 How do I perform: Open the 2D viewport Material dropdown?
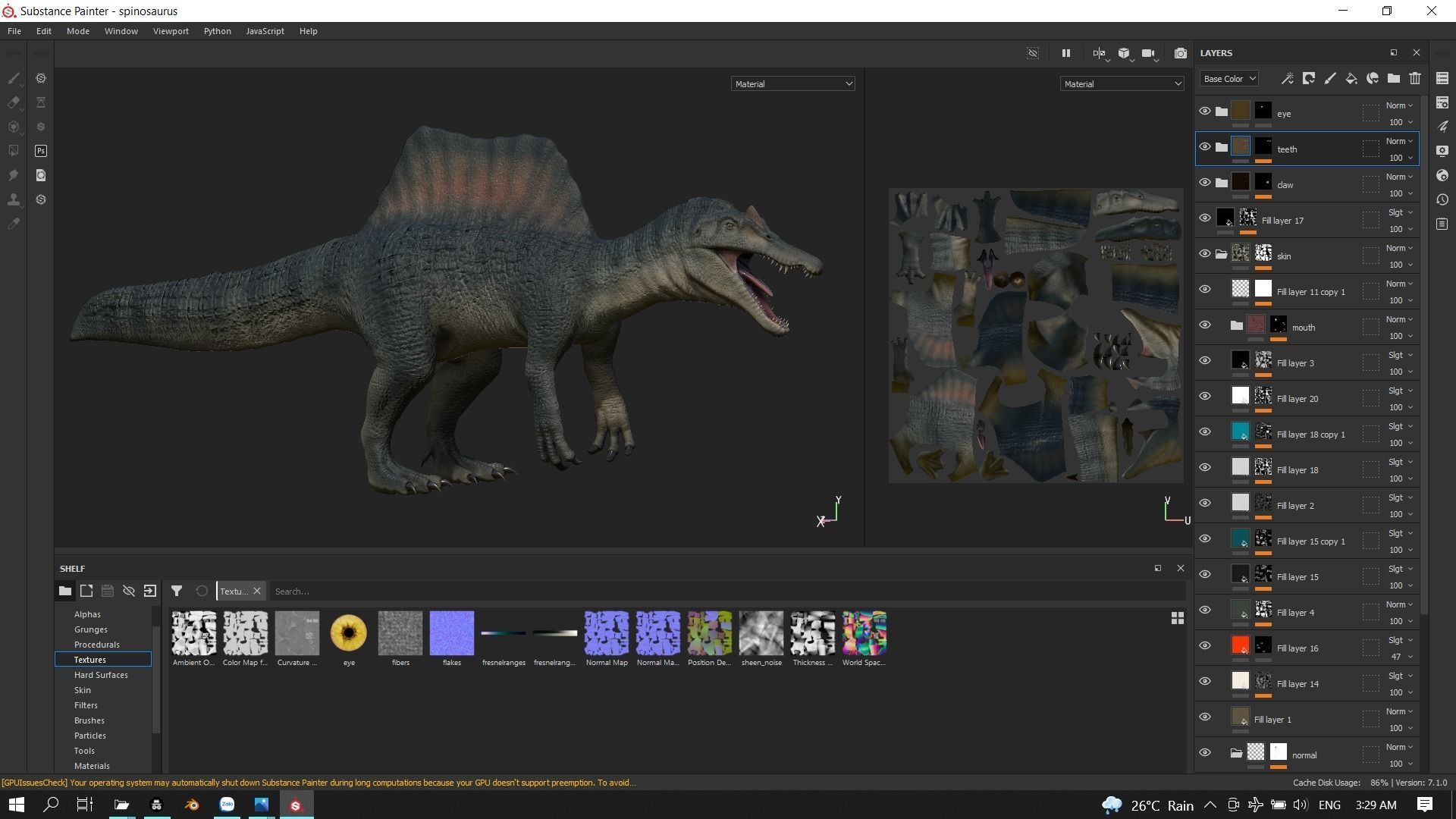point(1122,83)
